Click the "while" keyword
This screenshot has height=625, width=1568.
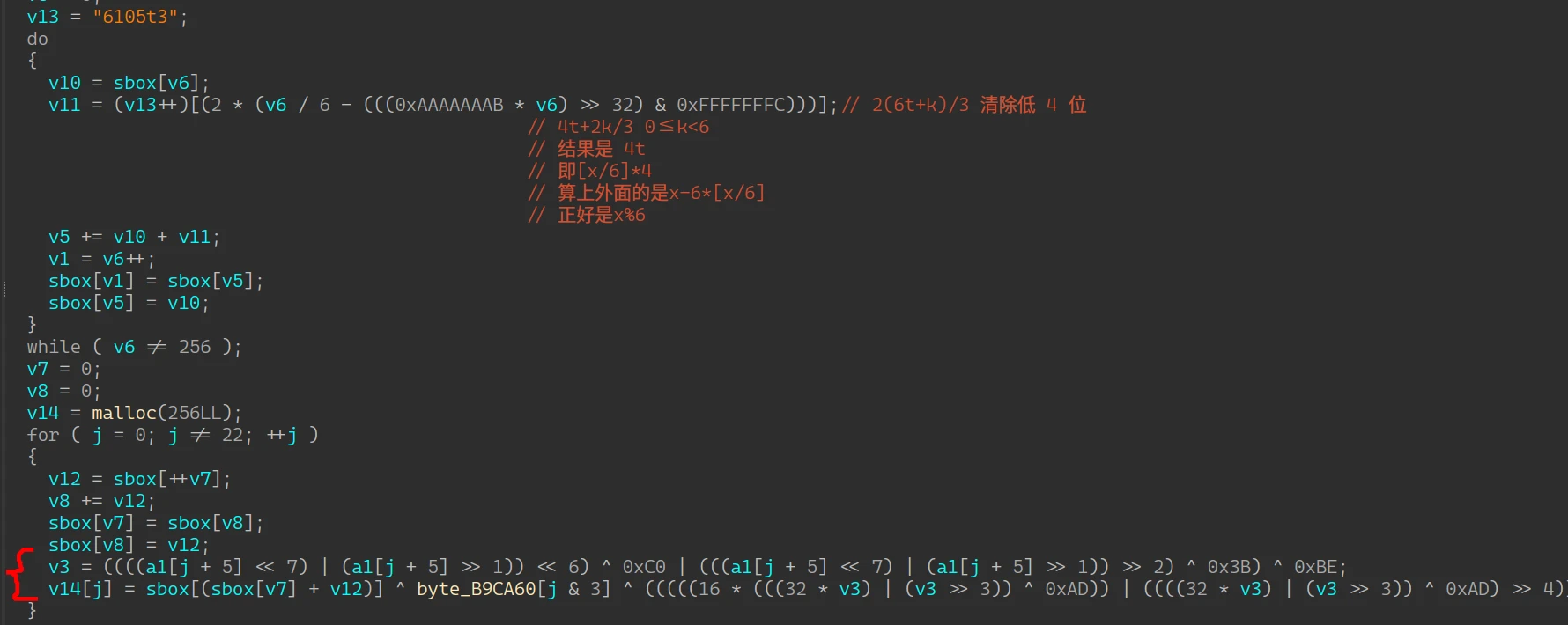[53, 347]
